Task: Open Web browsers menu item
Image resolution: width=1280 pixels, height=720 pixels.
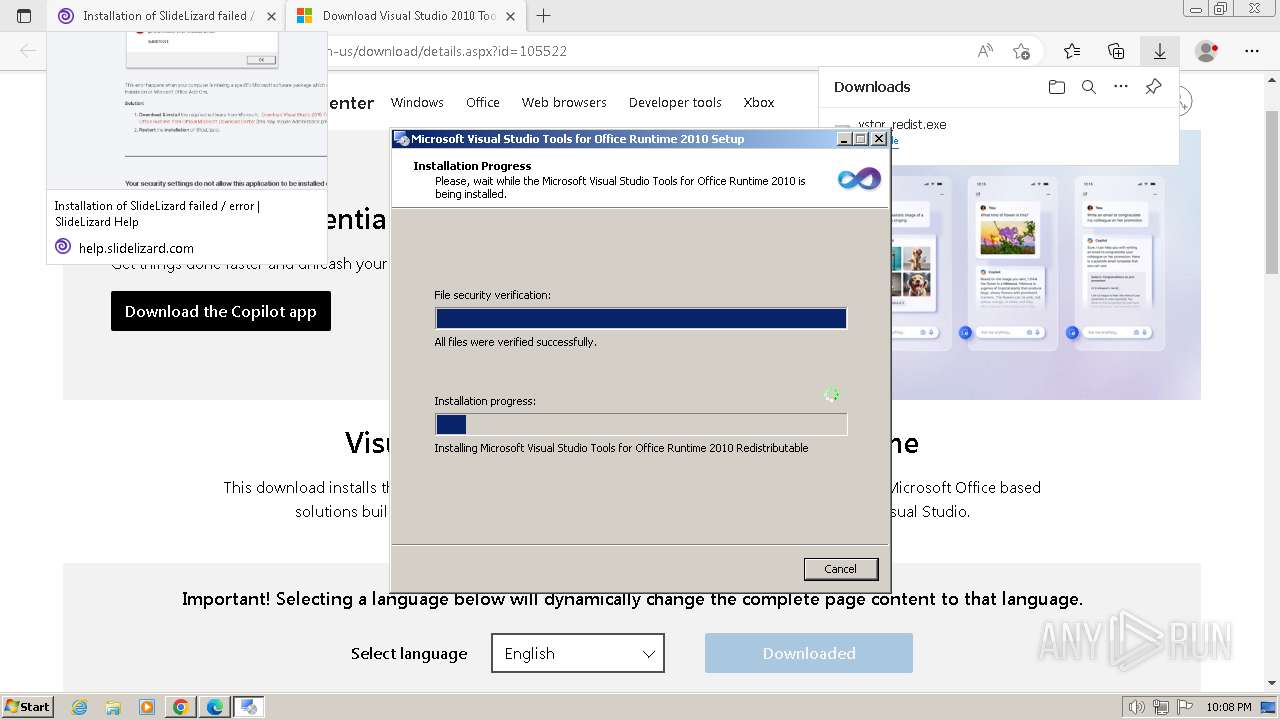Action: pos(564,102)
